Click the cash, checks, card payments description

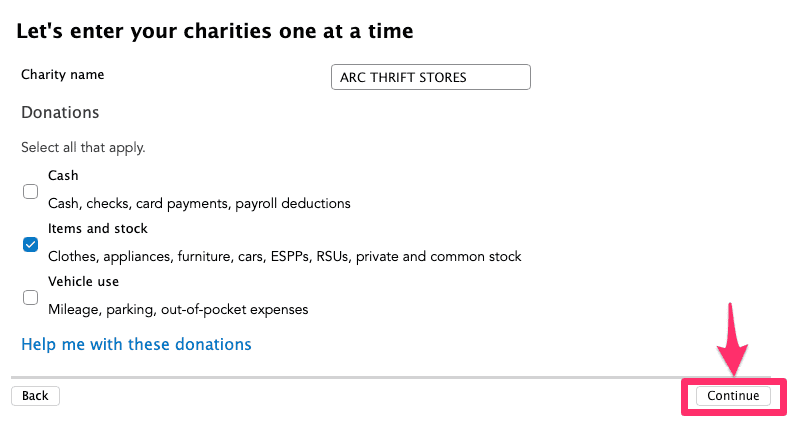[x=199, y=203]
